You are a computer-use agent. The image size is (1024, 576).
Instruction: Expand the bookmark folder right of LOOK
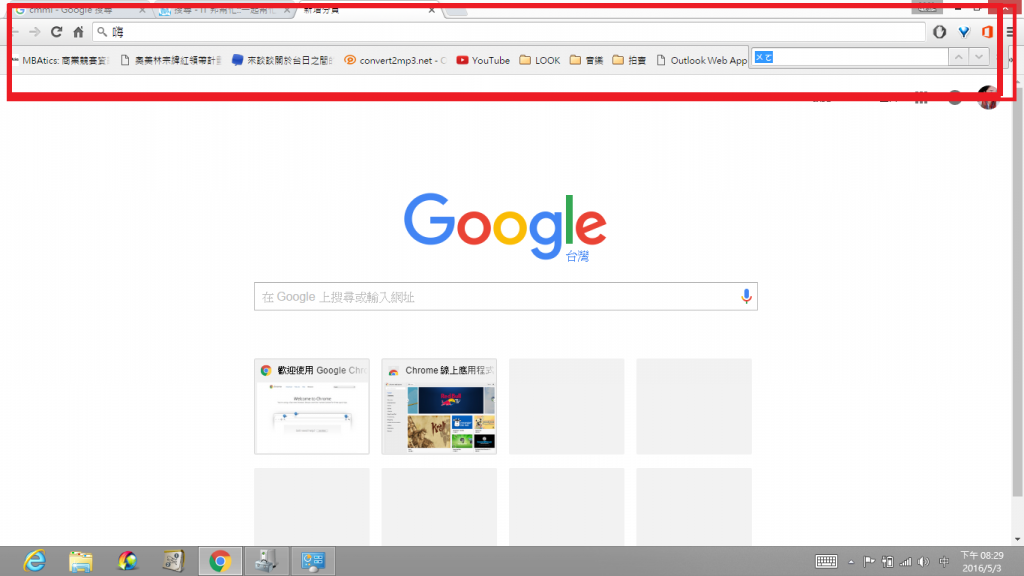pyautogui.click(x=586, y=60)
